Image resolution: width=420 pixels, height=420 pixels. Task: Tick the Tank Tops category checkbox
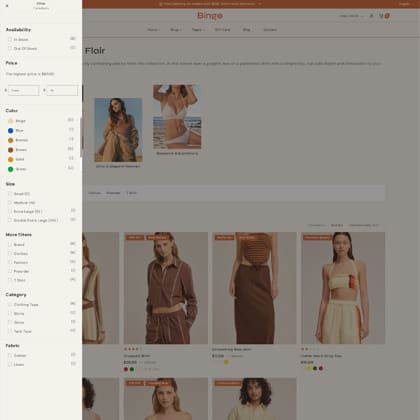click(10, 331)
